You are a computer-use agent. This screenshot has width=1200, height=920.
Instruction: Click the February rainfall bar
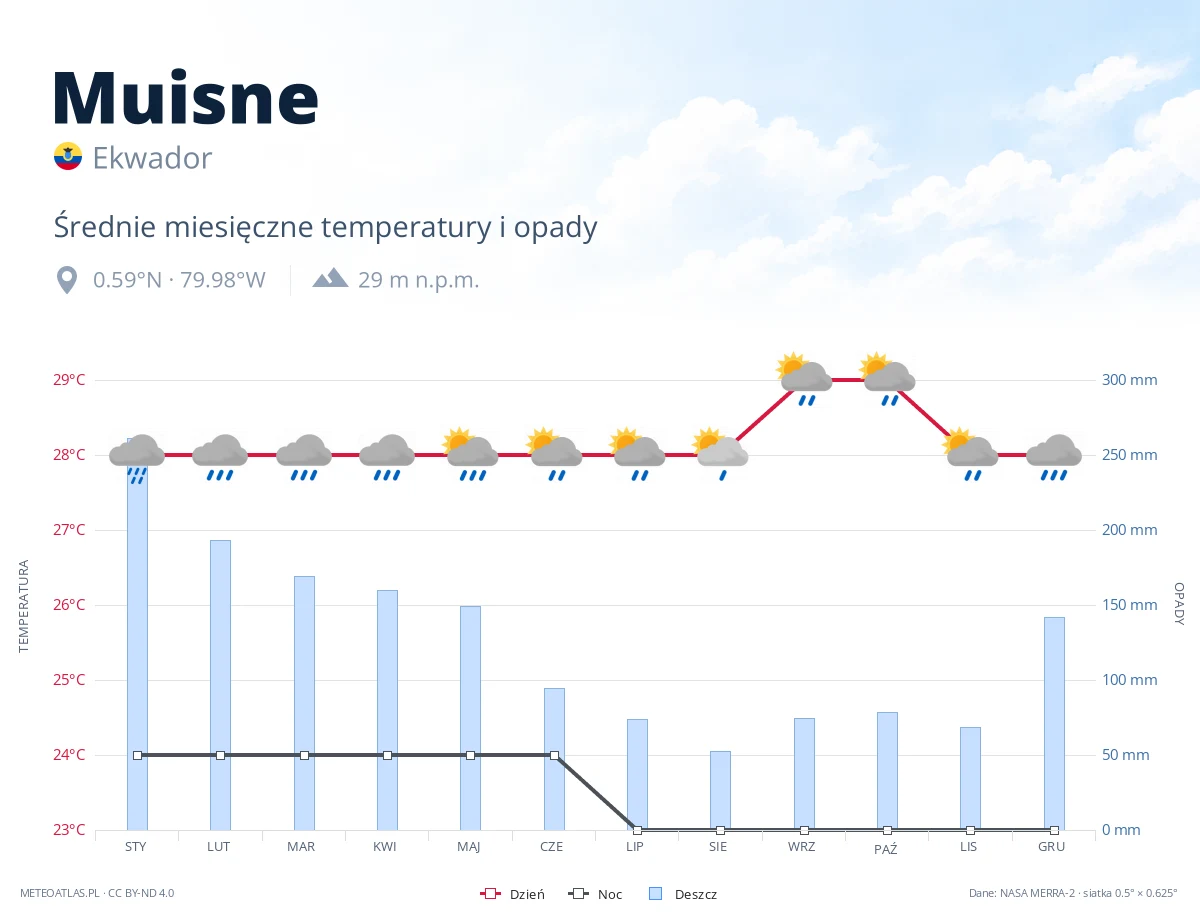tap(220, 685)
